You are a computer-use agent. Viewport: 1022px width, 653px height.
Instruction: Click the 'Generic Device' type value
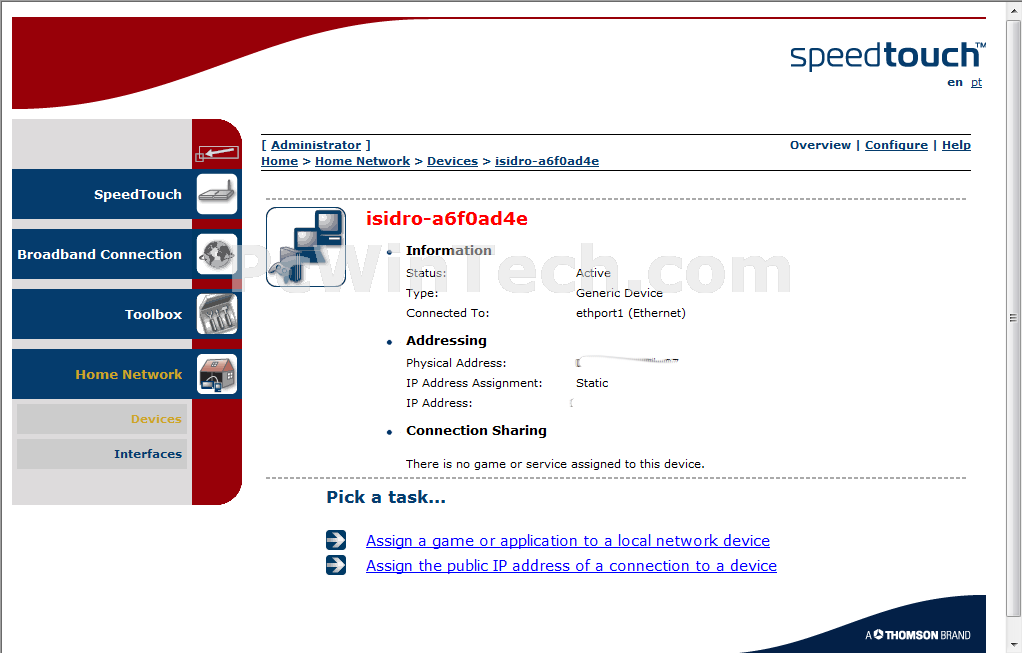click(619, 293)
